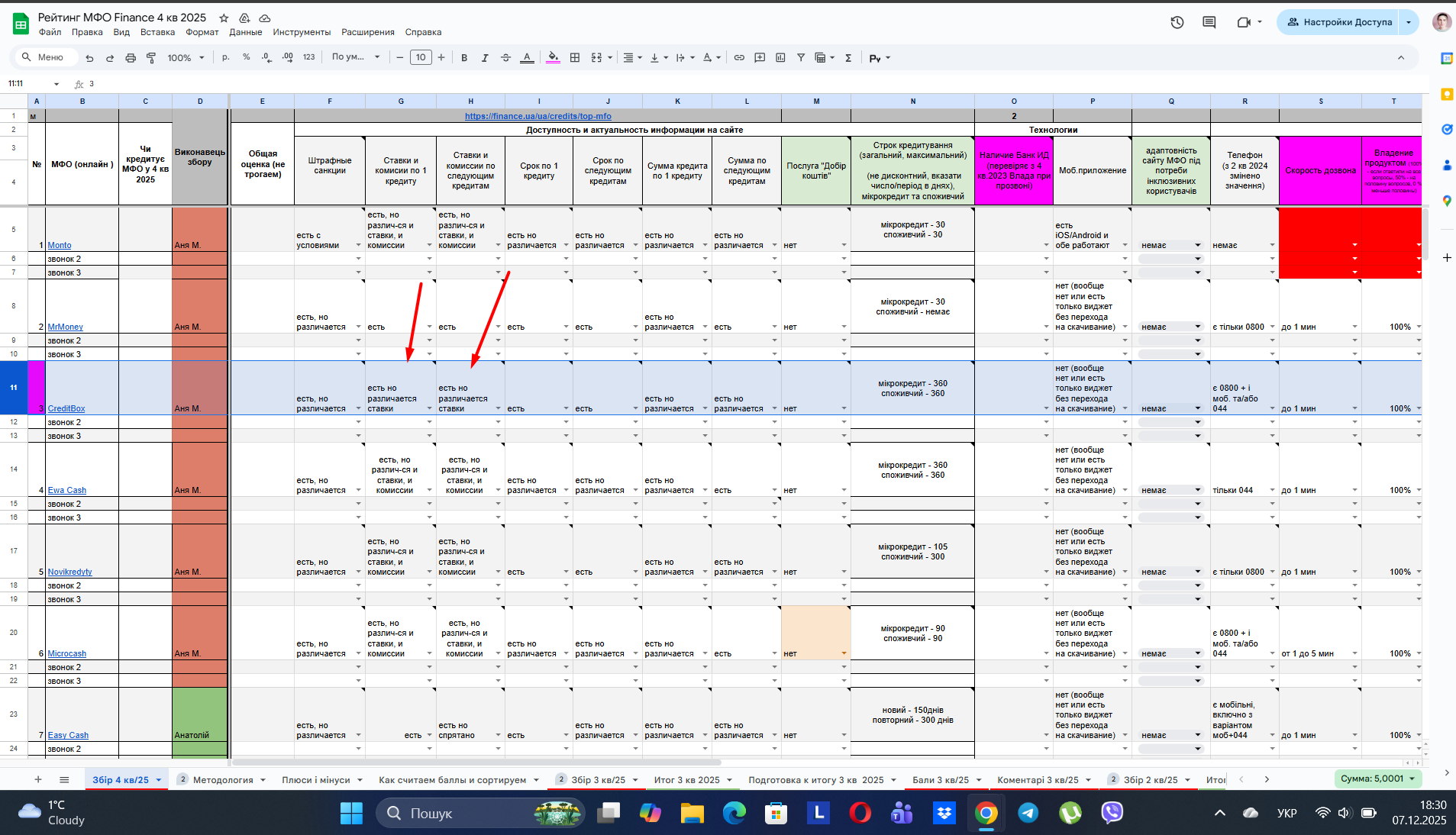Viewport: 1456px width, 835px height.
Task: Click the formula bar input
Action: click(x=756, y=84)
